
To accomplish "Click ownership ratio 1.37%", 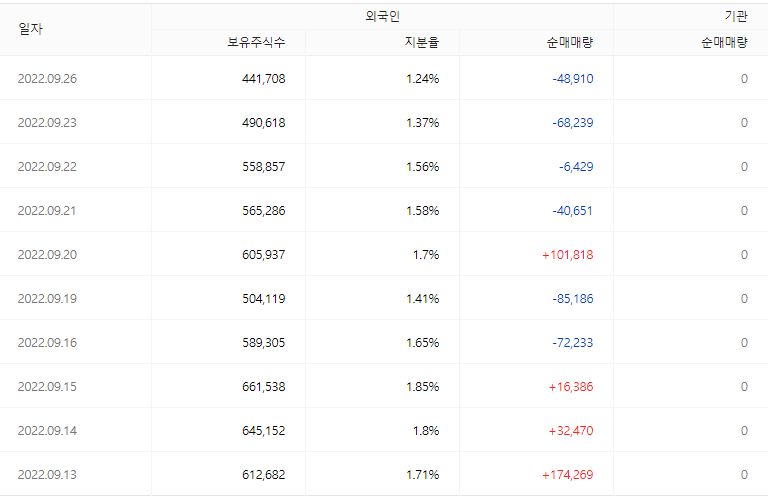I will (423, 122).
